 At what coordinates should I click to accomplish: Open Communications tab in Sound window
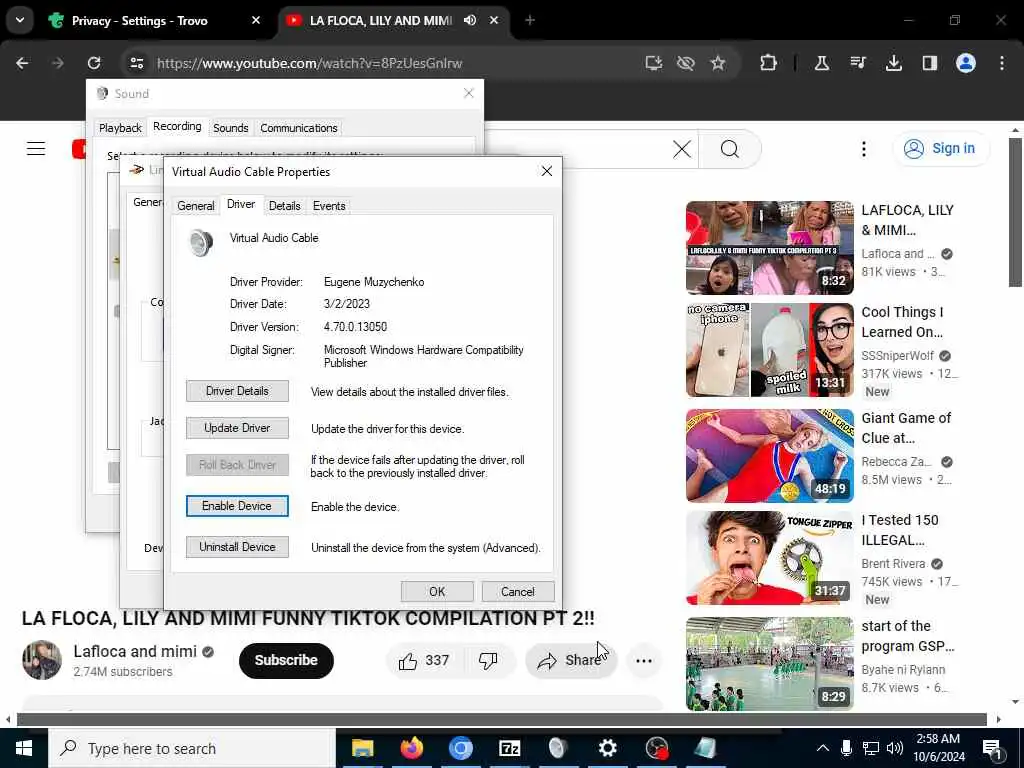(299, 128)
